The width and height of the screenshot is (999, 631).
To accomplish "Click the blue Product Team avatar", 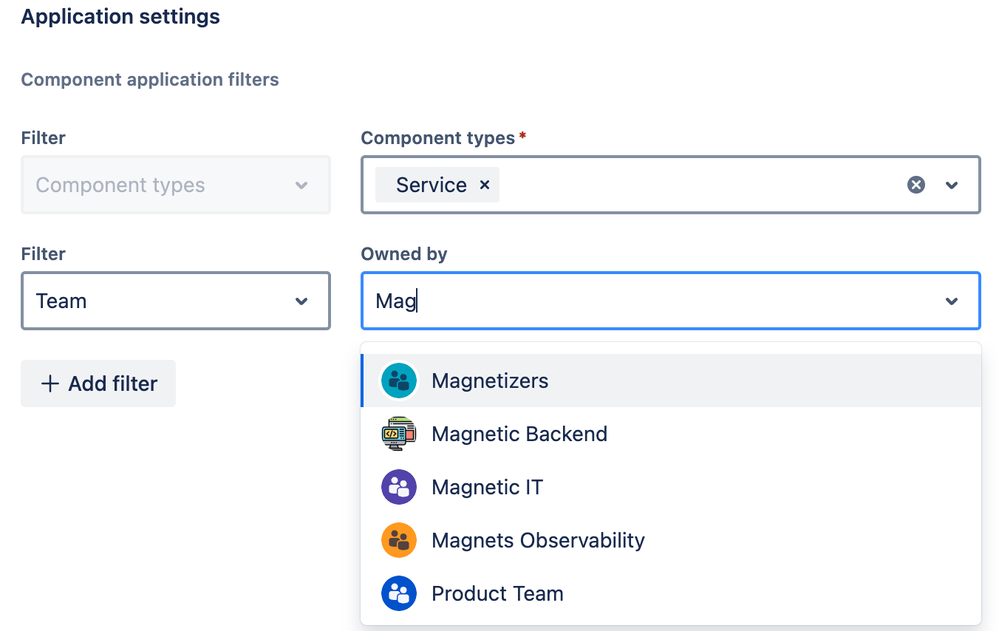I will point(399,594).
